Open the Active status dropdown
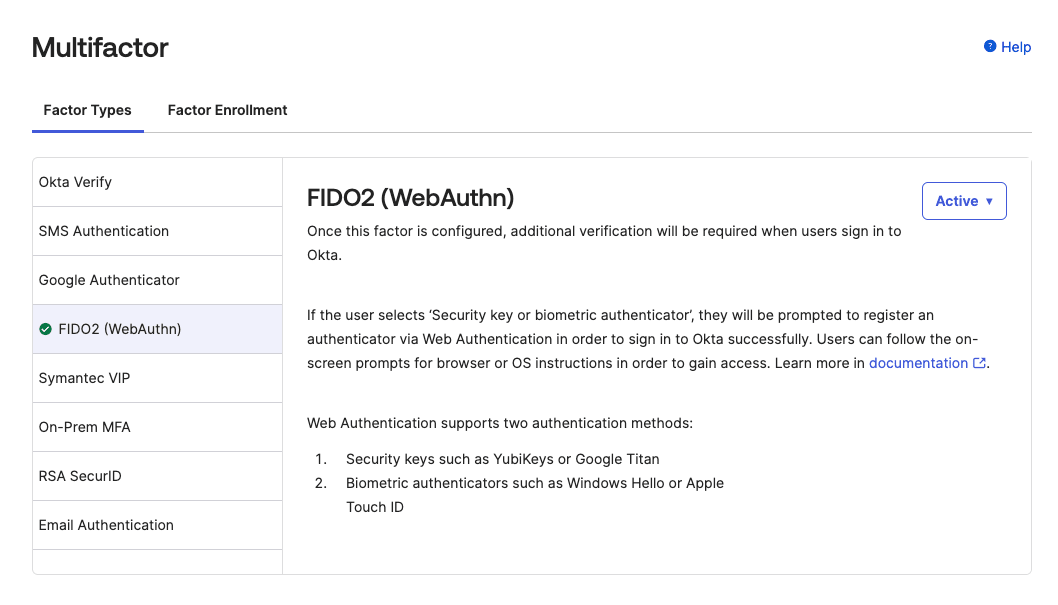This screenshot has width=1058, height=605. pos(964,201)
